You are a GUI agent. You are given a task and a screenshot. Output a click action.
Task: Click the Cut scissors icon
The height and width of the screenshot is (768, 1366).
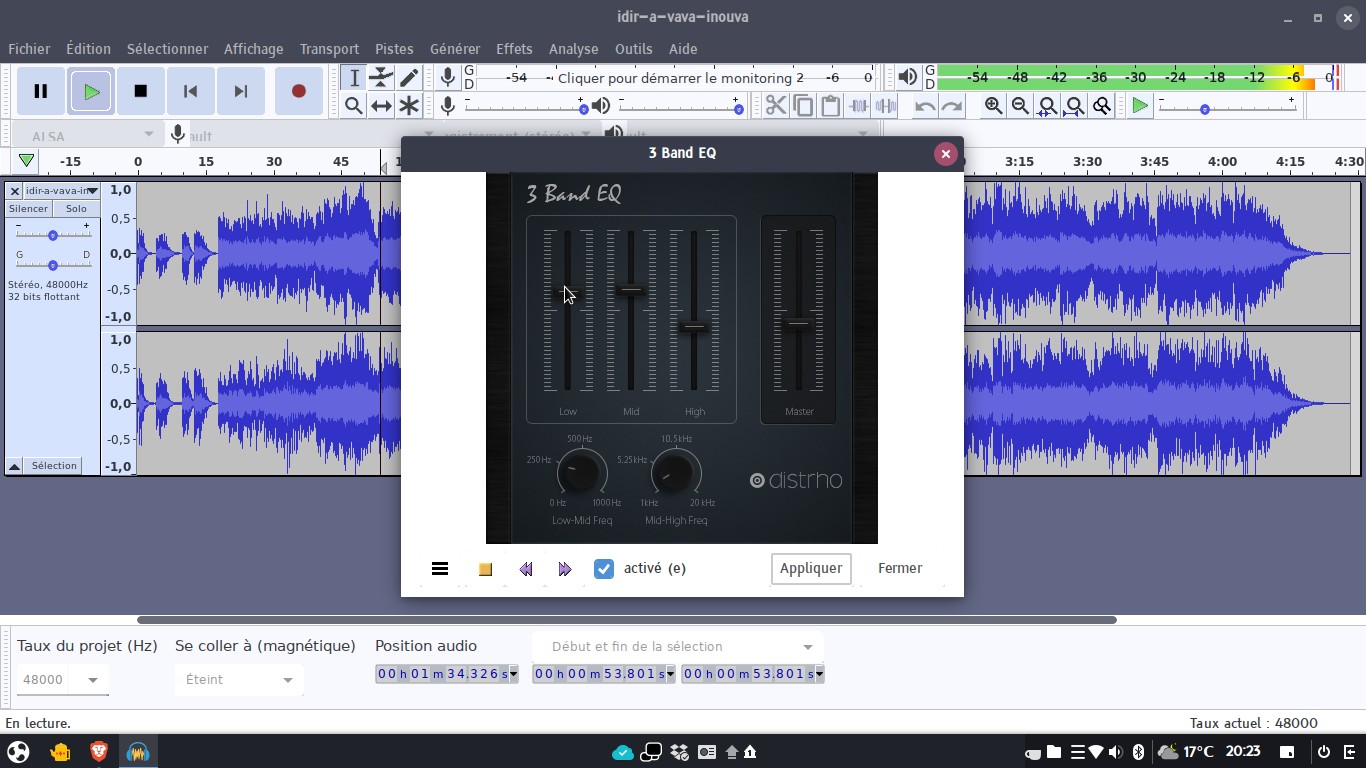pyautogui.click(x=775, y=106)
